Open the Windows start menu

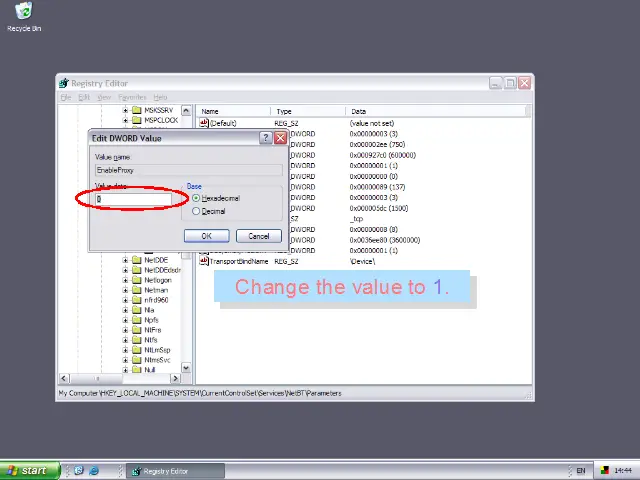click(x=30, y=471)
